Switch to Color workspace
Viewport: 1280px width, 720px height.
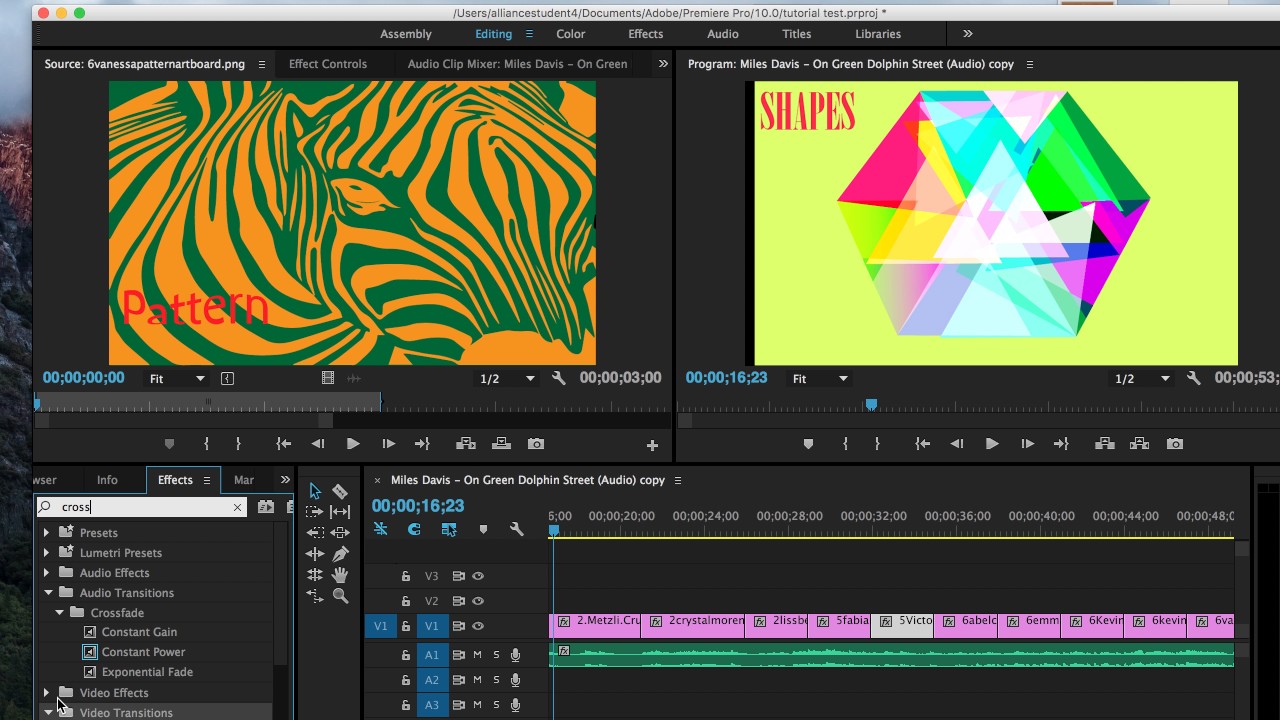pyautogui.click(x=571, y=34)
